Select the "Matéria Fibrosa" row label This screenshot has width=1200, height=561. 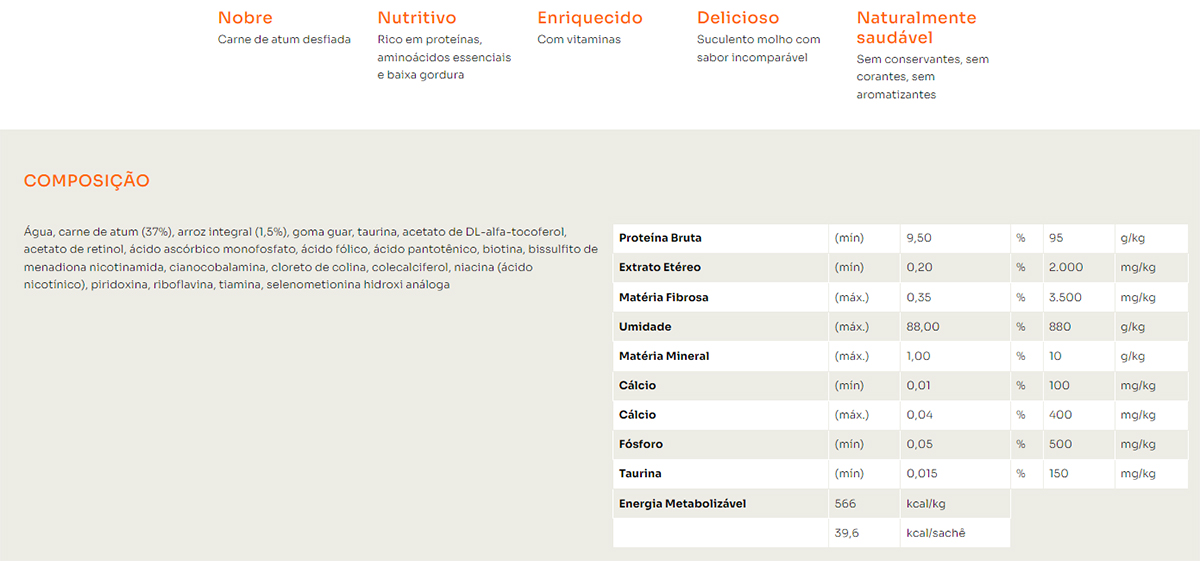pos(663,297)
